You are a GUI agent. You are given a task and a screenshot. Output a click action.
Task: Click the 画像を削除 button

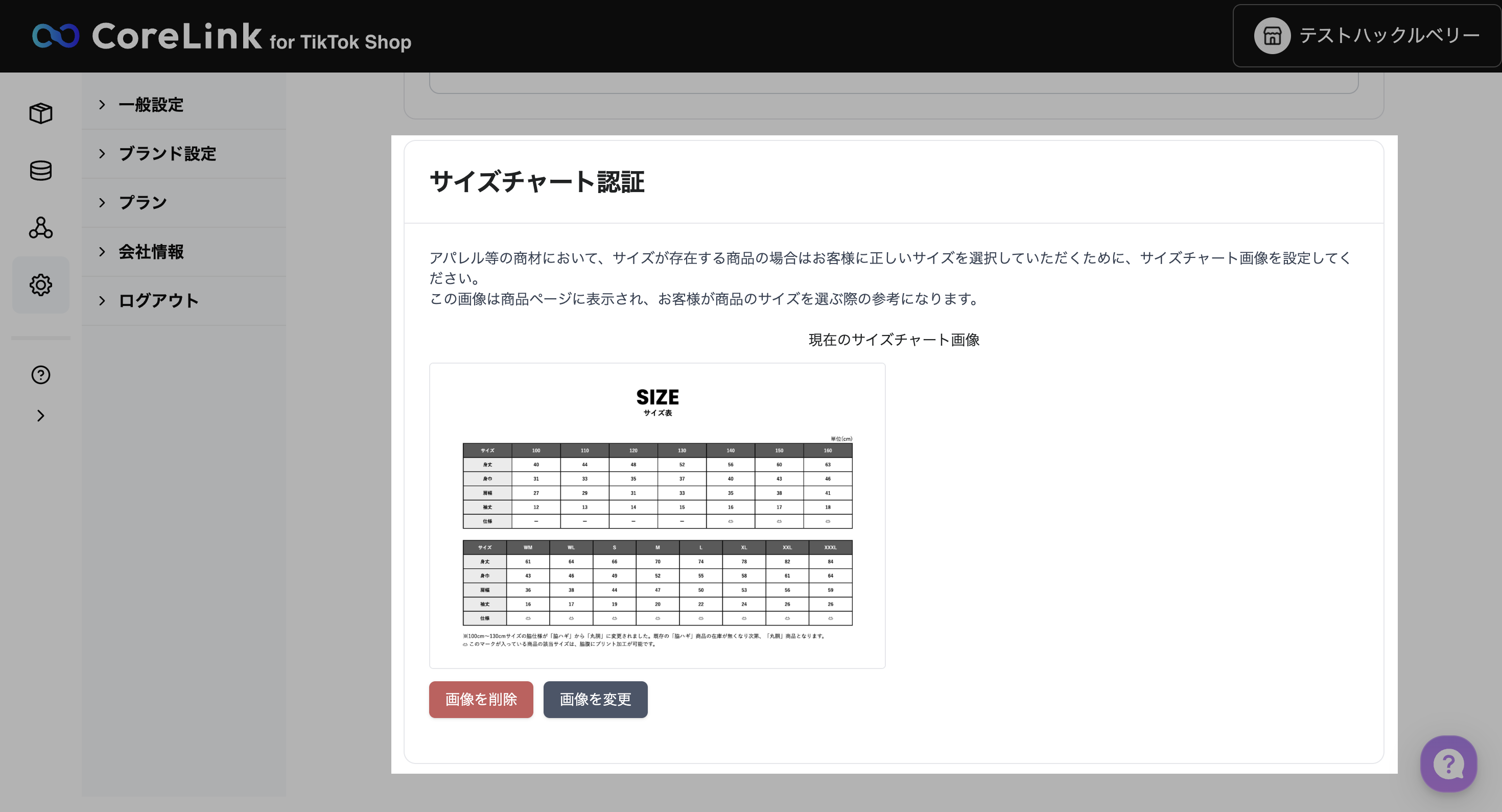(x=480, y=699)
